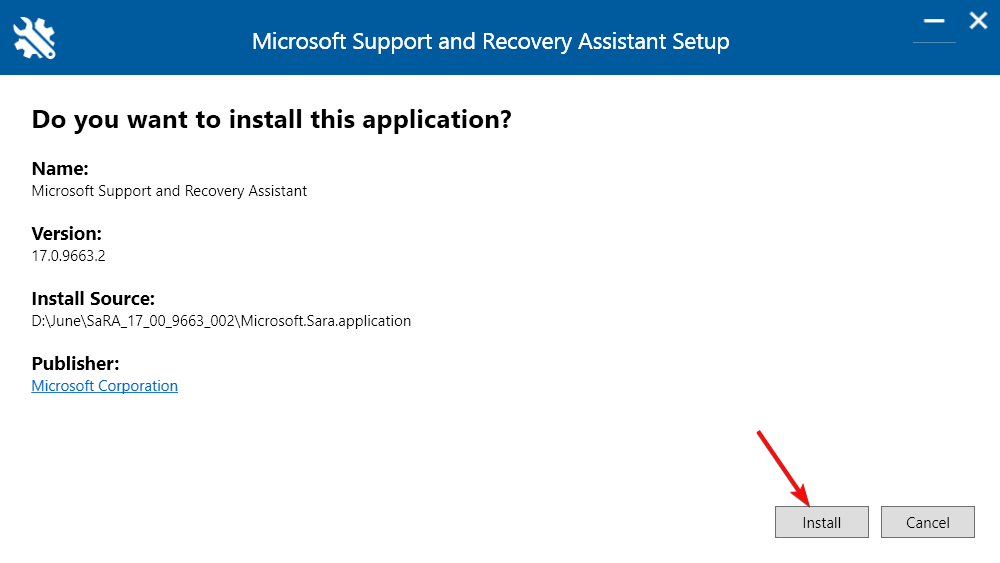Click the Setup window title text
1000x563 pixels.
pyautogui.click(x=490, y=41)
